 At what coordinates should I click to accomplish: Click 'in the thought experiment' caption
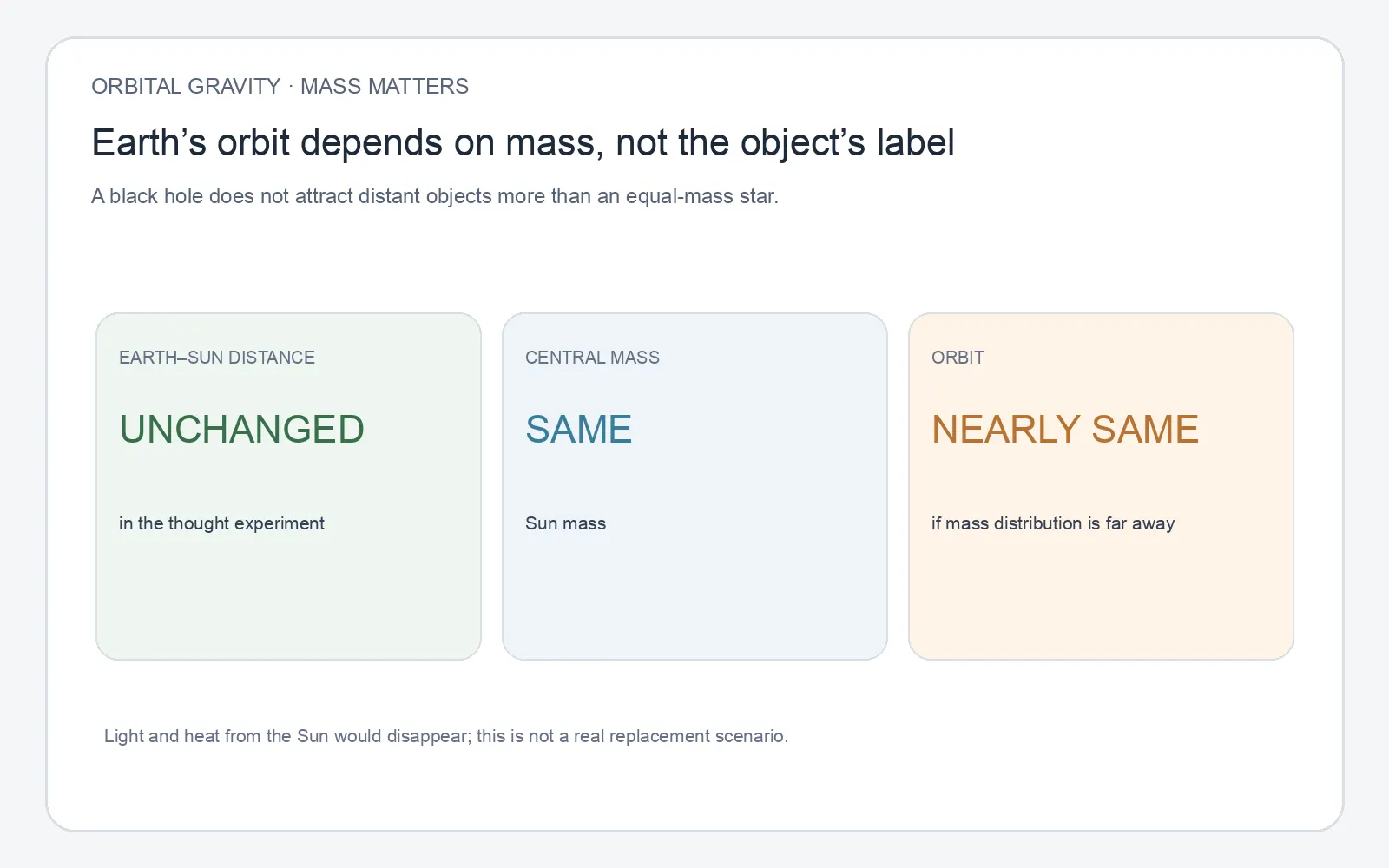[x=221, y=523]
